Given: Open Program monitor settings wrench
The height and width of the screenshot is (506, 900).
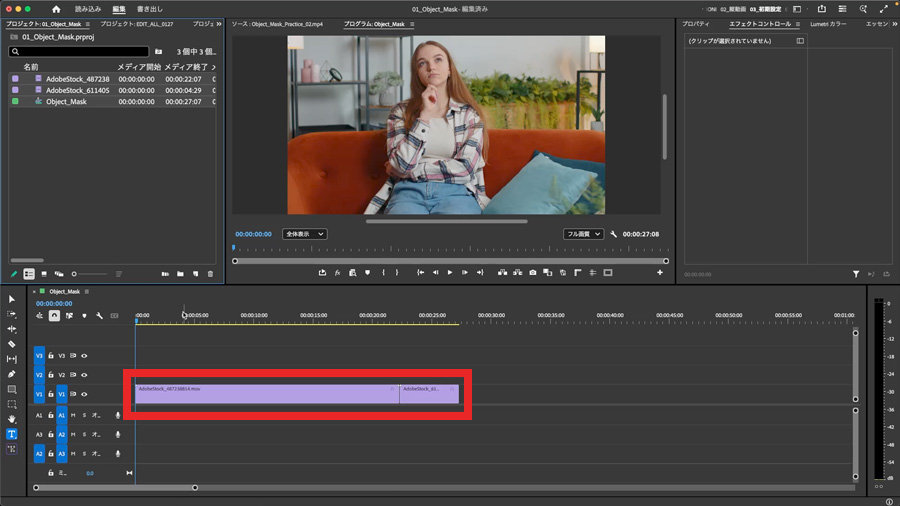Looking at the screenshot, I should pos(614,234).
